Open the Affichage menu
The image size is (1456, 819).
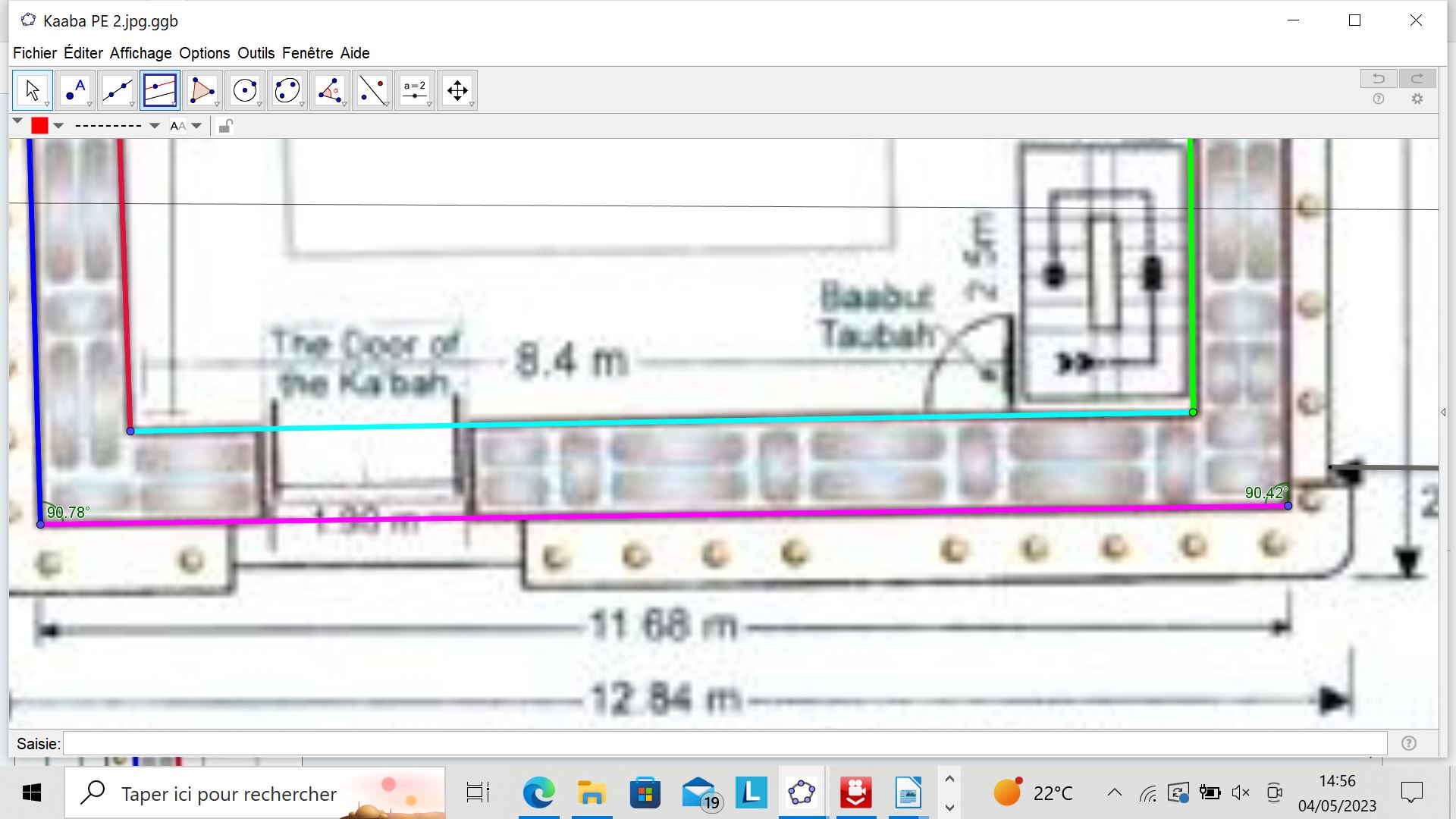click(140, 53)
